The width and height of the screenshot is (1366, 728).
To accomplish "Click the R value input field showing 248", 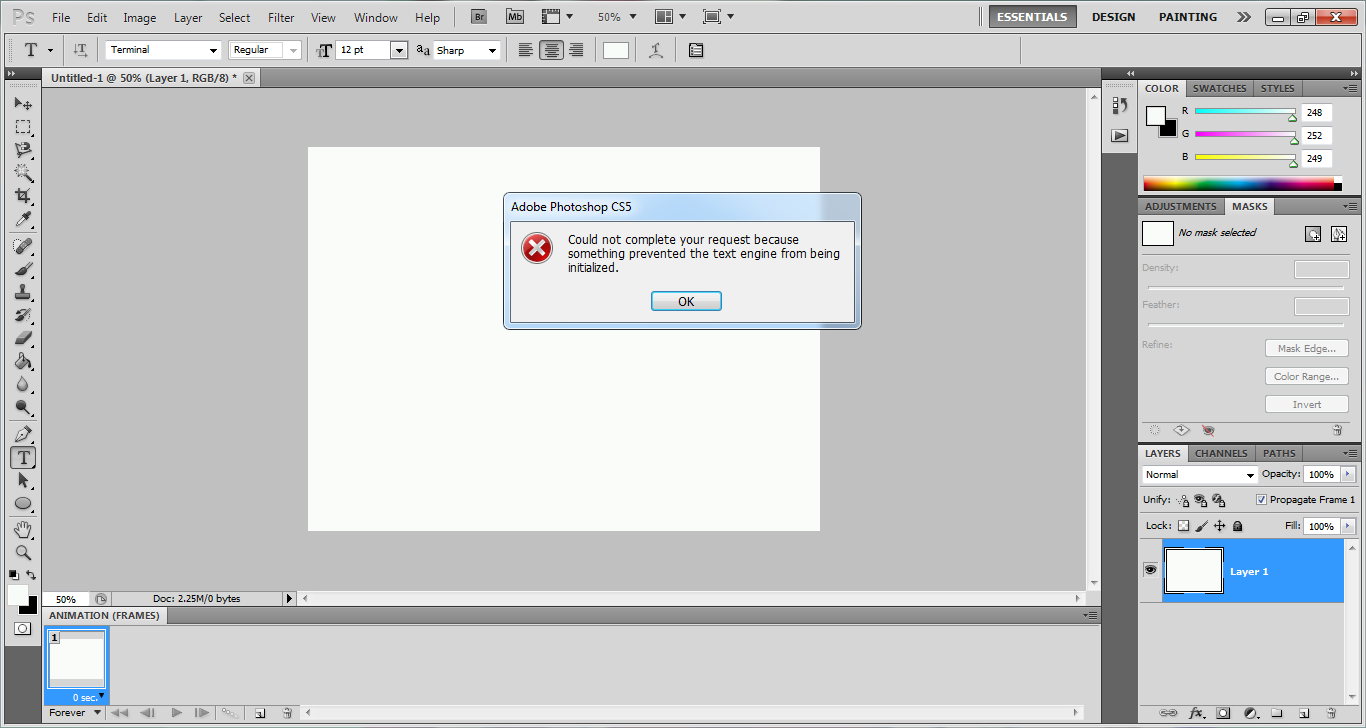I will (1316, 112).
